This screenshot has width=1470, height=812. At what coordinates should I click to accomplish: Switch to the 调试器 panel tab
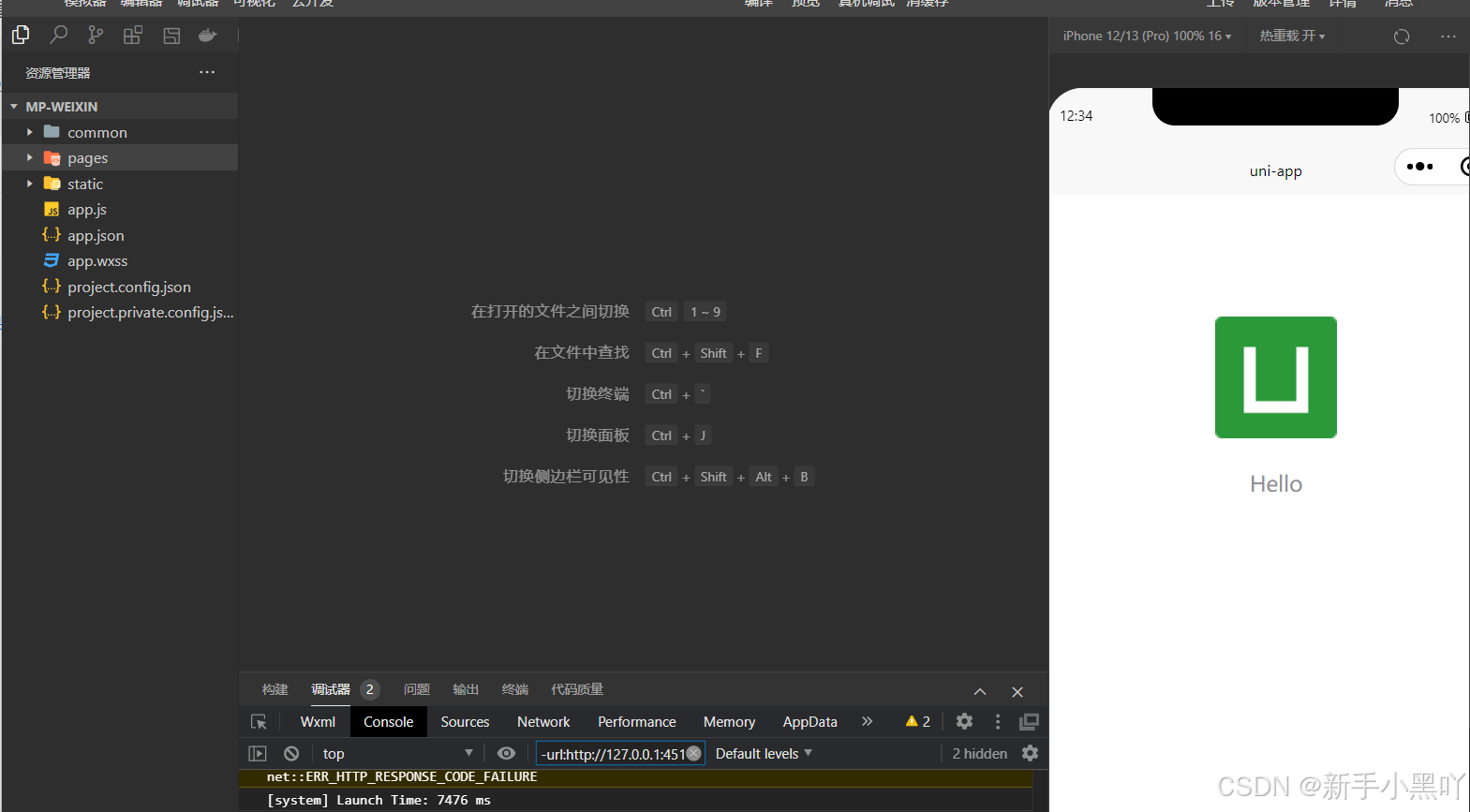(331, 689)
